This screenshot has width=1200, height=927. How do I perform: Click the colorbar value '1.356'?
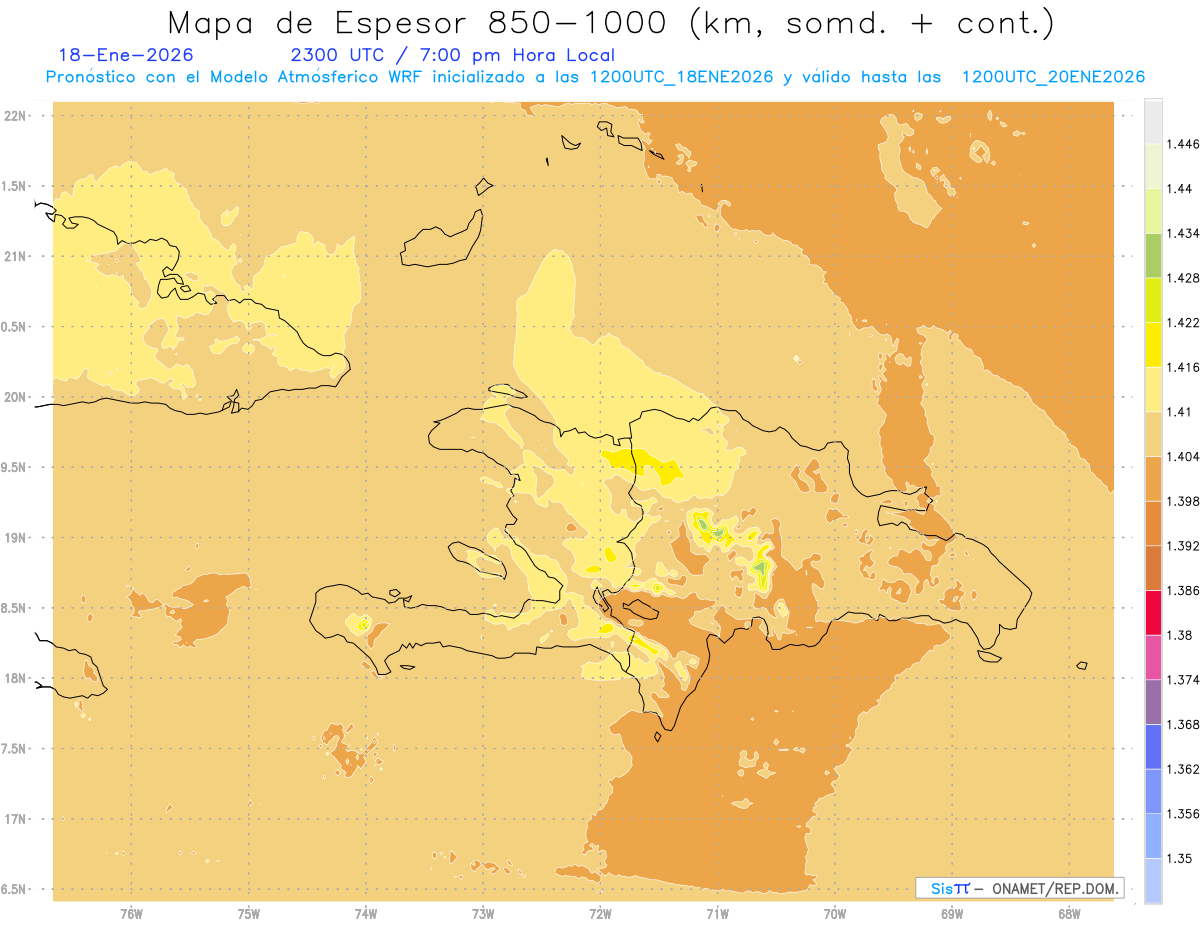[1182, 814]
